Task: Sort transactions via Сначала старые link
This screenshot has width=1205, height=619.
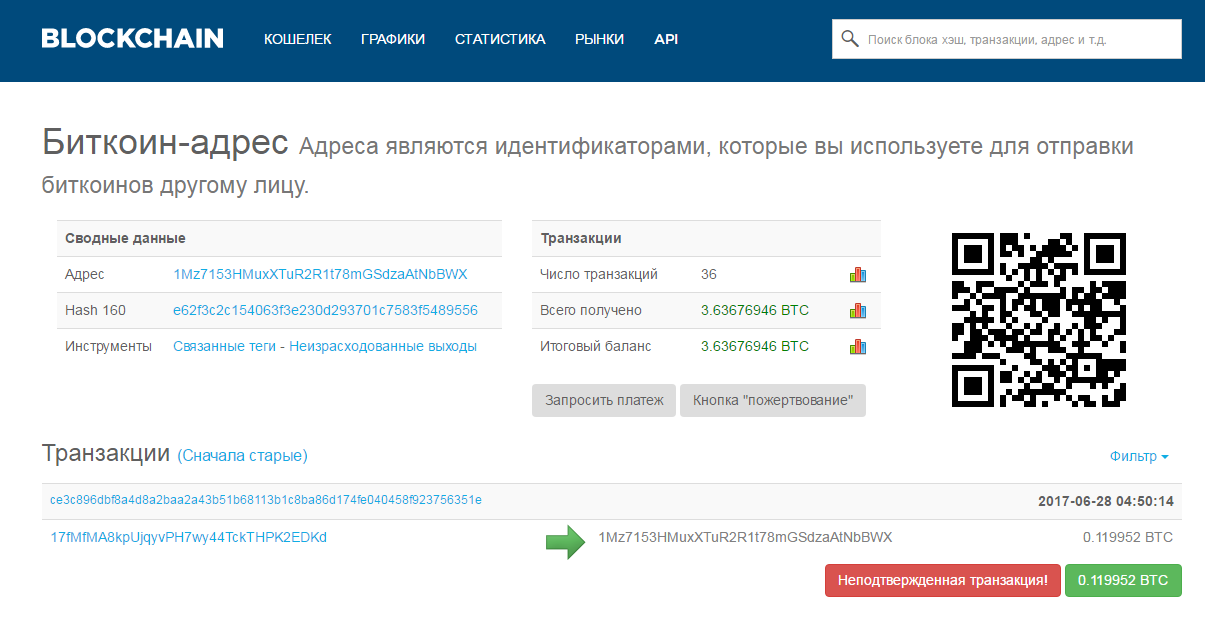Action: [x=243, y=456]
